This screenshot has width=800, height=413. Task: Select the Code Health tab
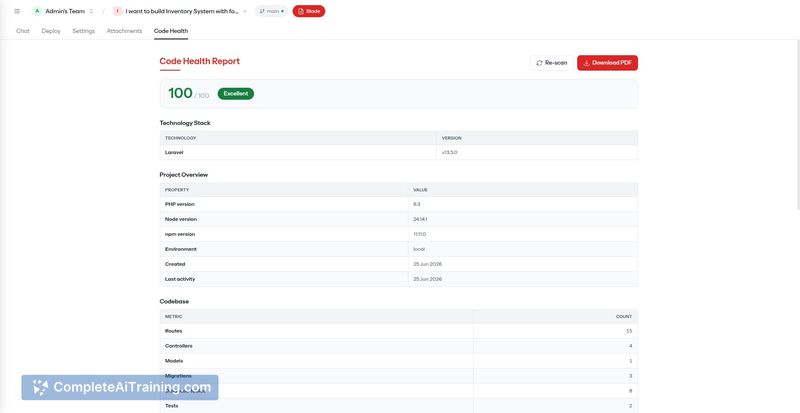(171, 31)
